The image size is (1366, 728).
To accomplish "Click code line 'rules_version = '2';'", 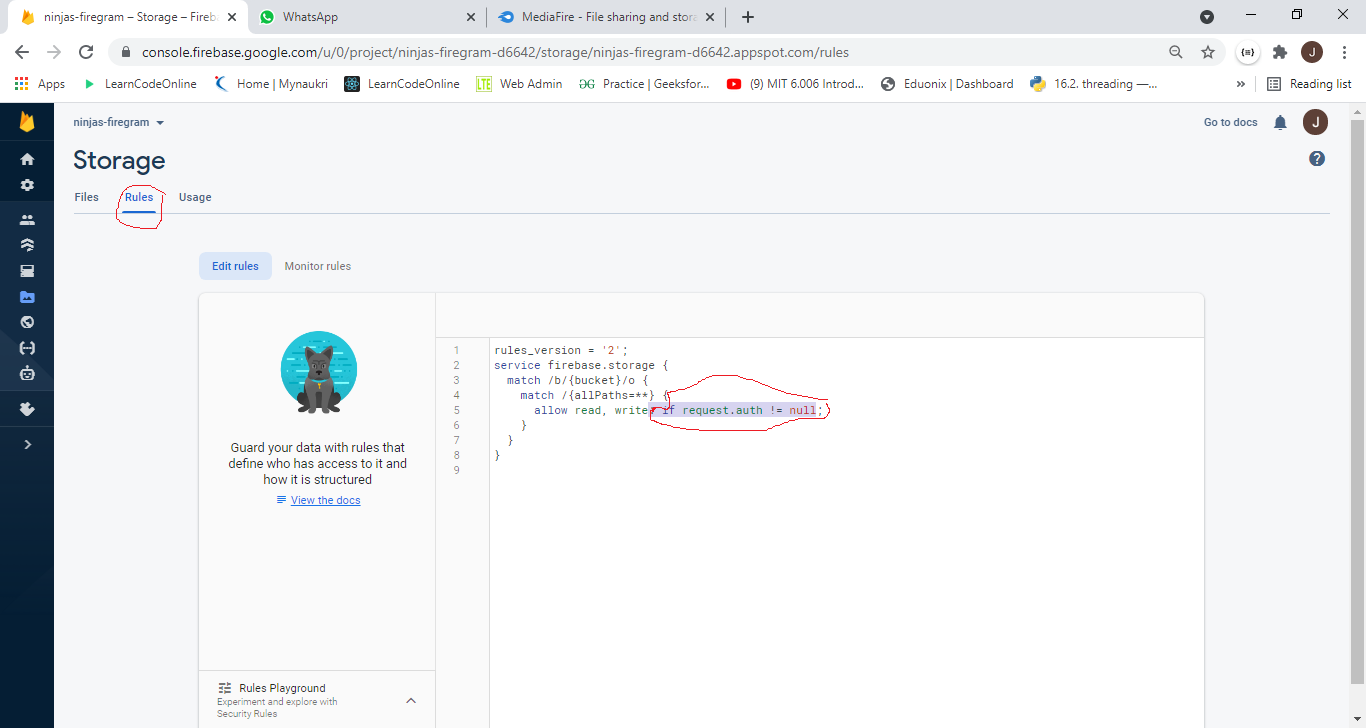I will click(x=561, y=350).
